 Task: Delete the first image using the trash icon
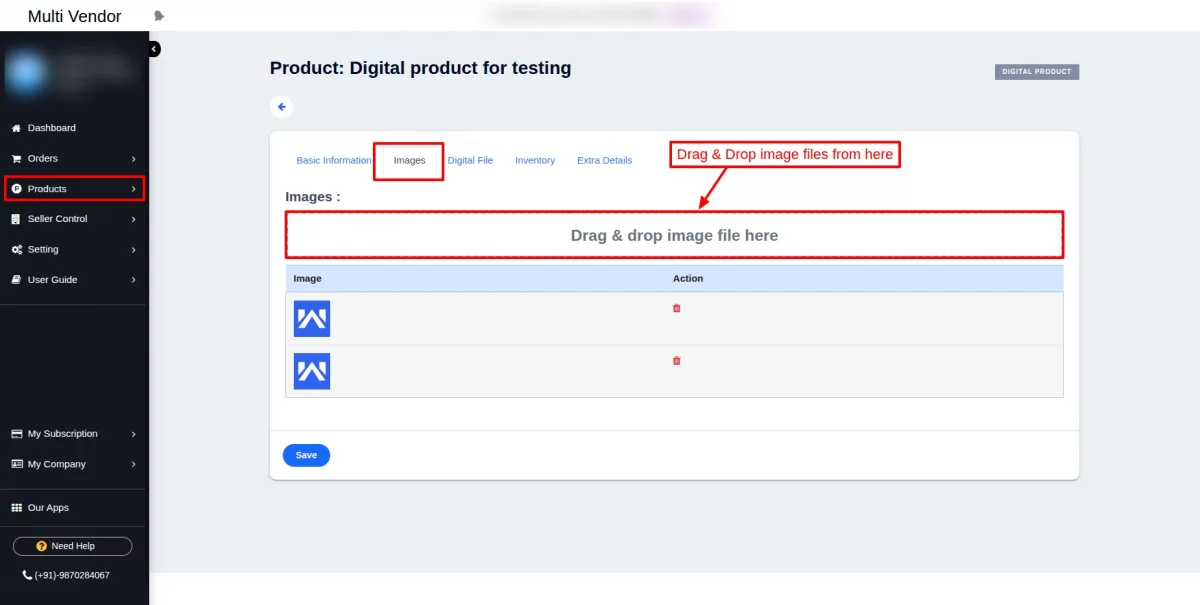676,308
